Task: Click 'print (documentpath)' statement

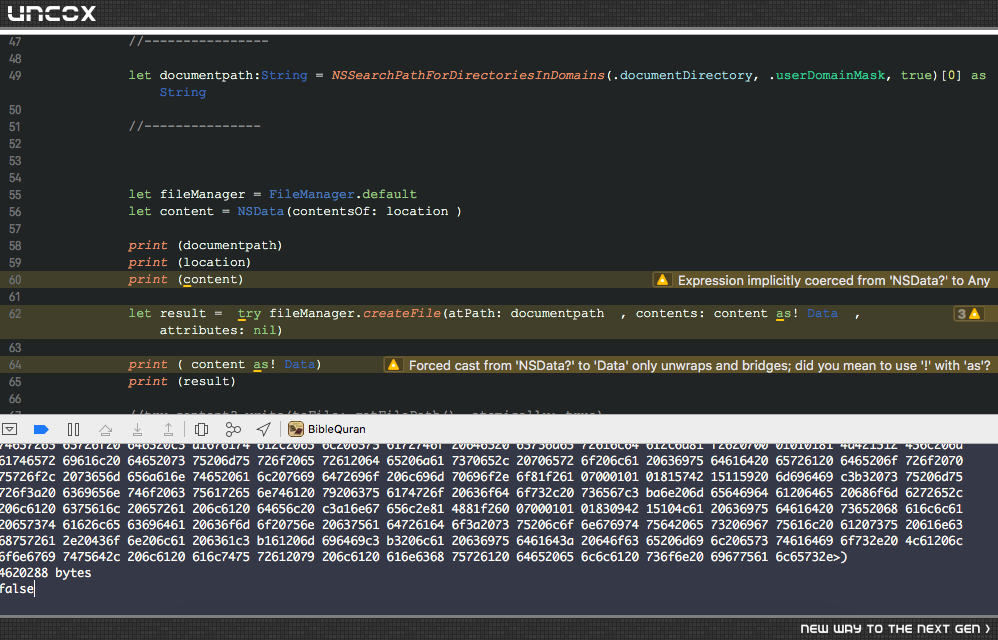Action: (x=205, y=246)
